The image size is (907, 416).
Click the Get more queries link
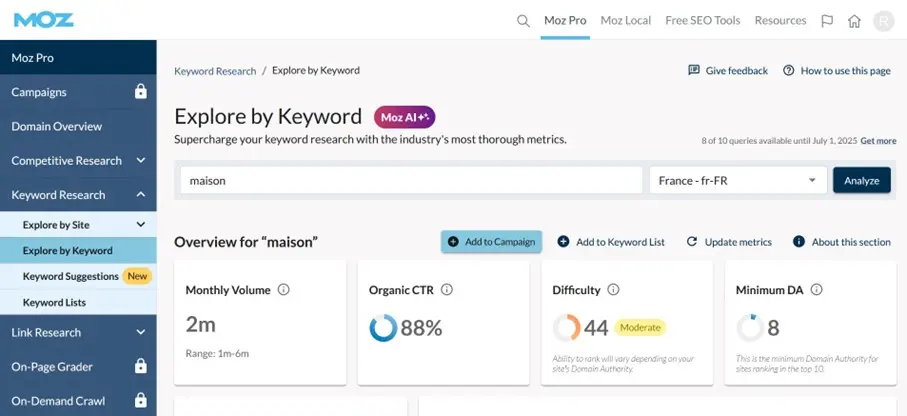pyautogui.click(x=878, y=141)
